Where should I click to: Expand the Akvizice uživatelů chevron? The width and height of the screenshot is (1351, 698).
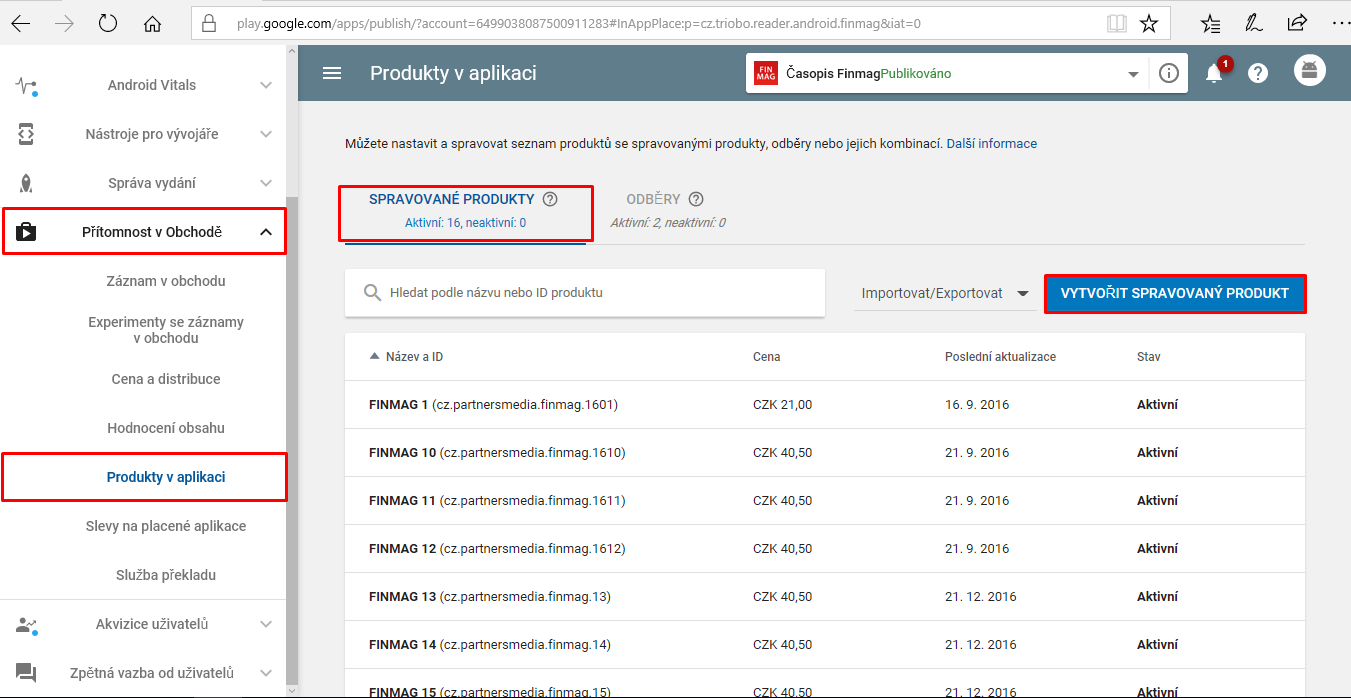pos(266,624)
